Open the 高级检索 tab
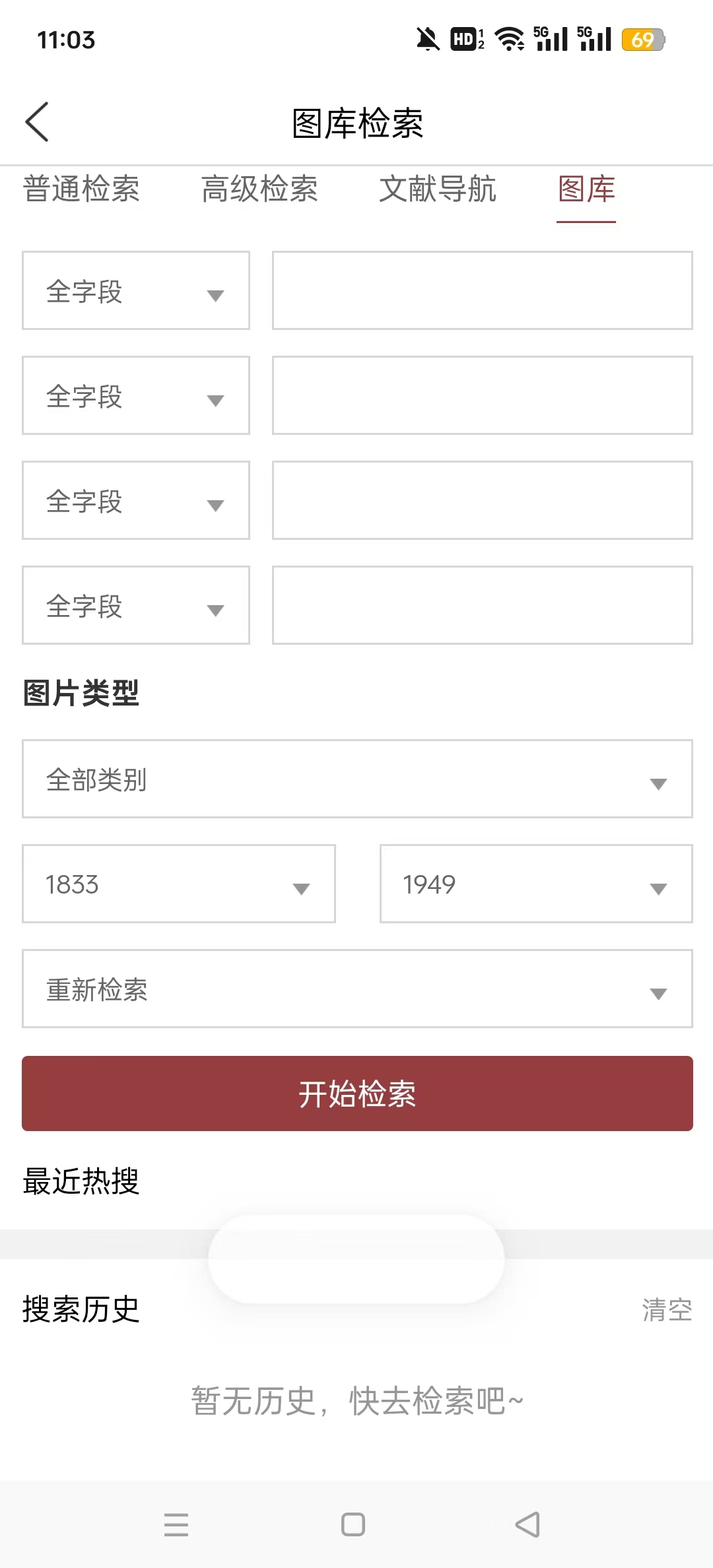This screenshot has width=713, height=1568. pyautogui.click(x=259, y=189)
